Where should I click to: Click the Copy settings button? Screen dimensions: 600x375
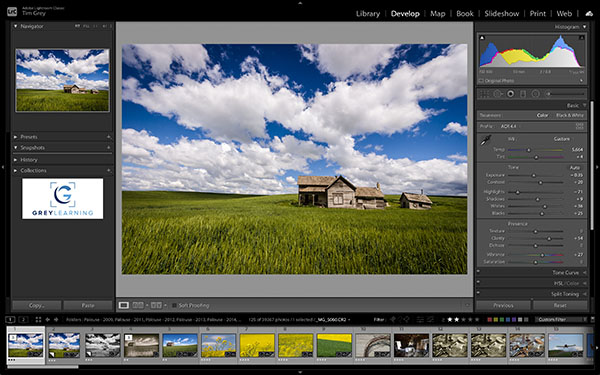37,305
